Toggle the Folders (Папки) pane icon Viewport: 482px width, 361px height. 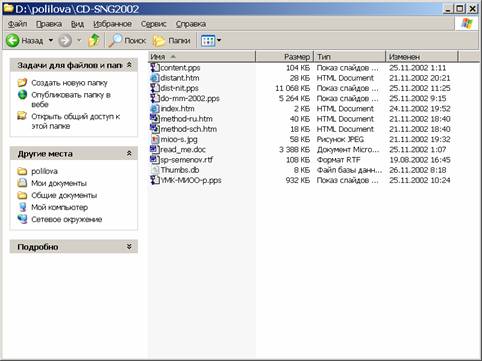[x=159, y=41]
